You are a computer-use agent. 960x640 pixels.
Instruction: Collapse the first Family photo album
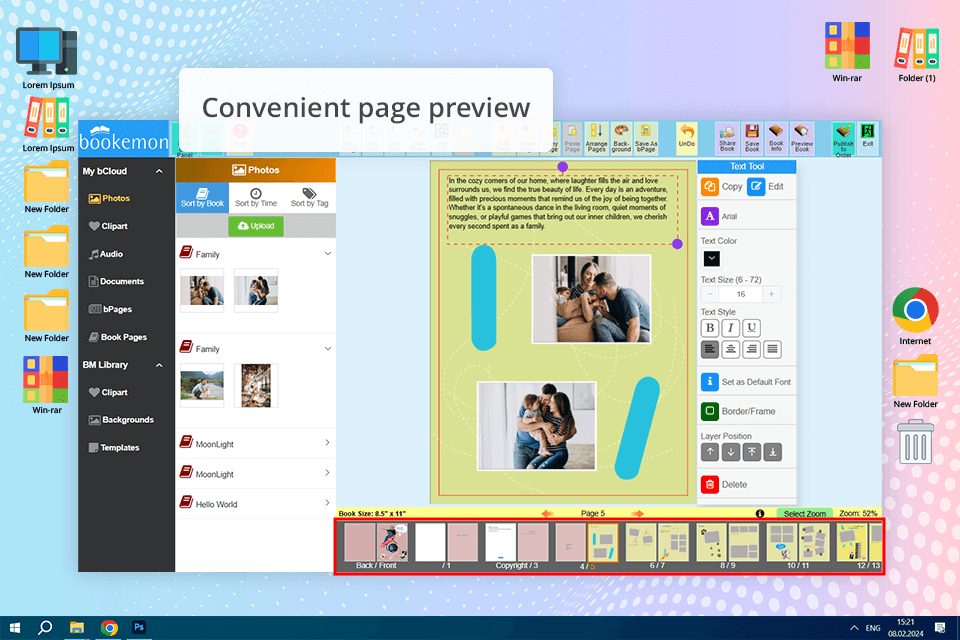[x=328, y=254]
